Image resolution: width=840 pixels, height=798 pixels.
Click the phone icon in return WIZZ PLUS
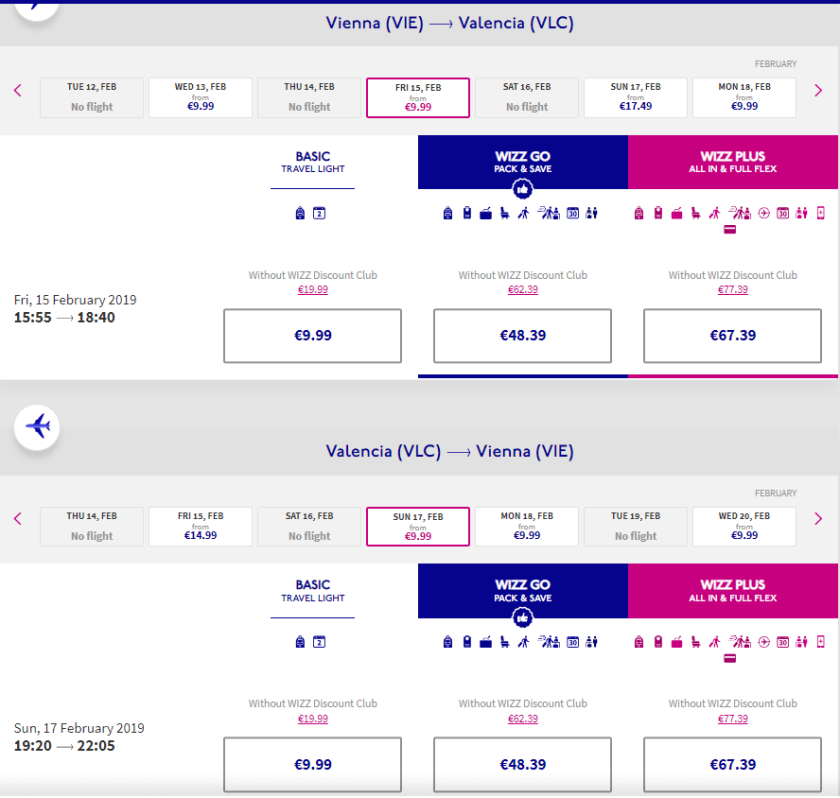pyautogui.click(x=821, y=642)
